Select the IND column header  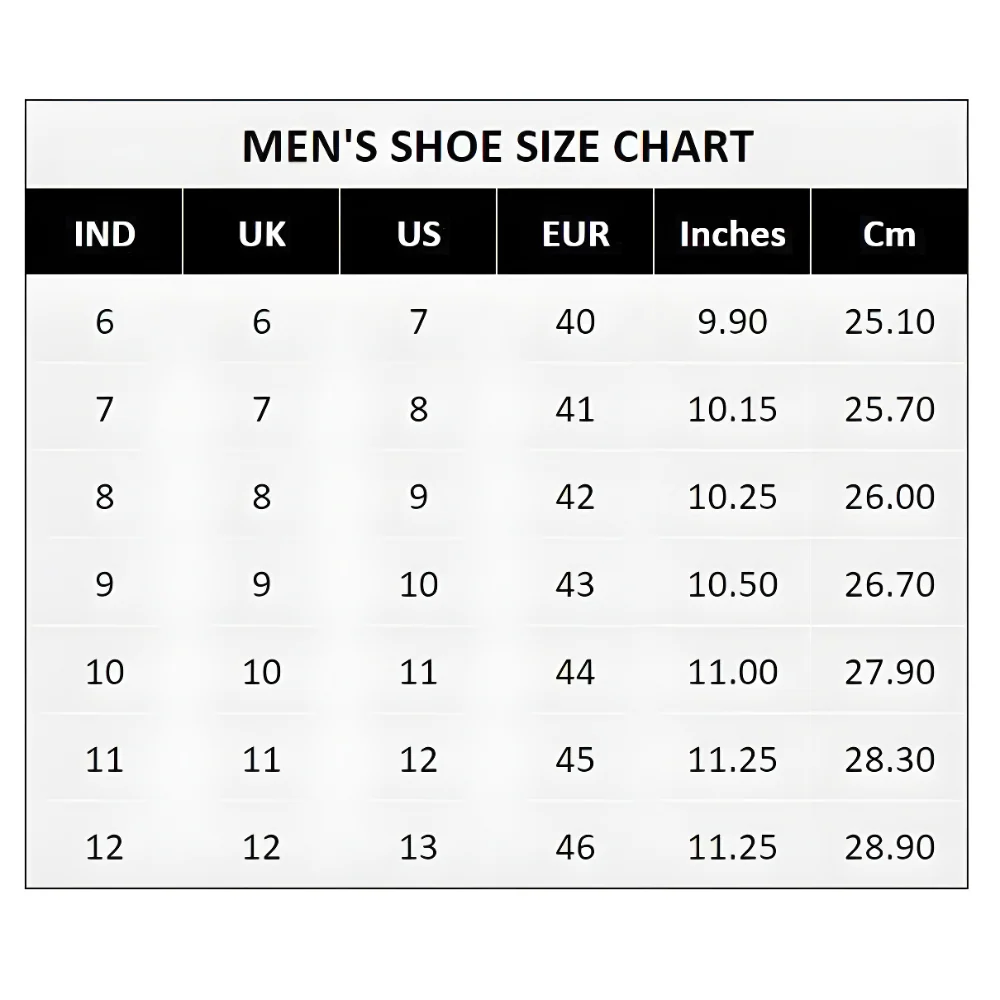click(104, 234)
